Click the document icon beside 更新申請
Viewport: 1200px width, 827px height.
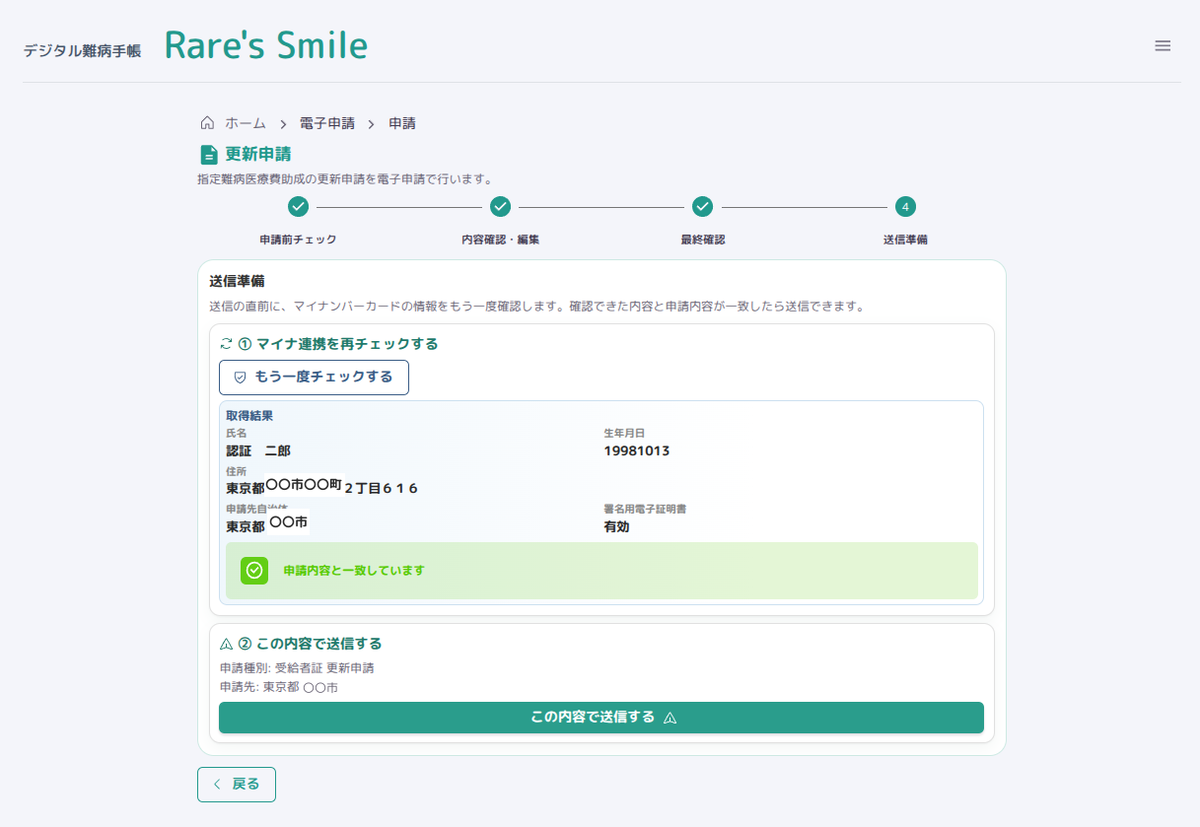point(208,155)
